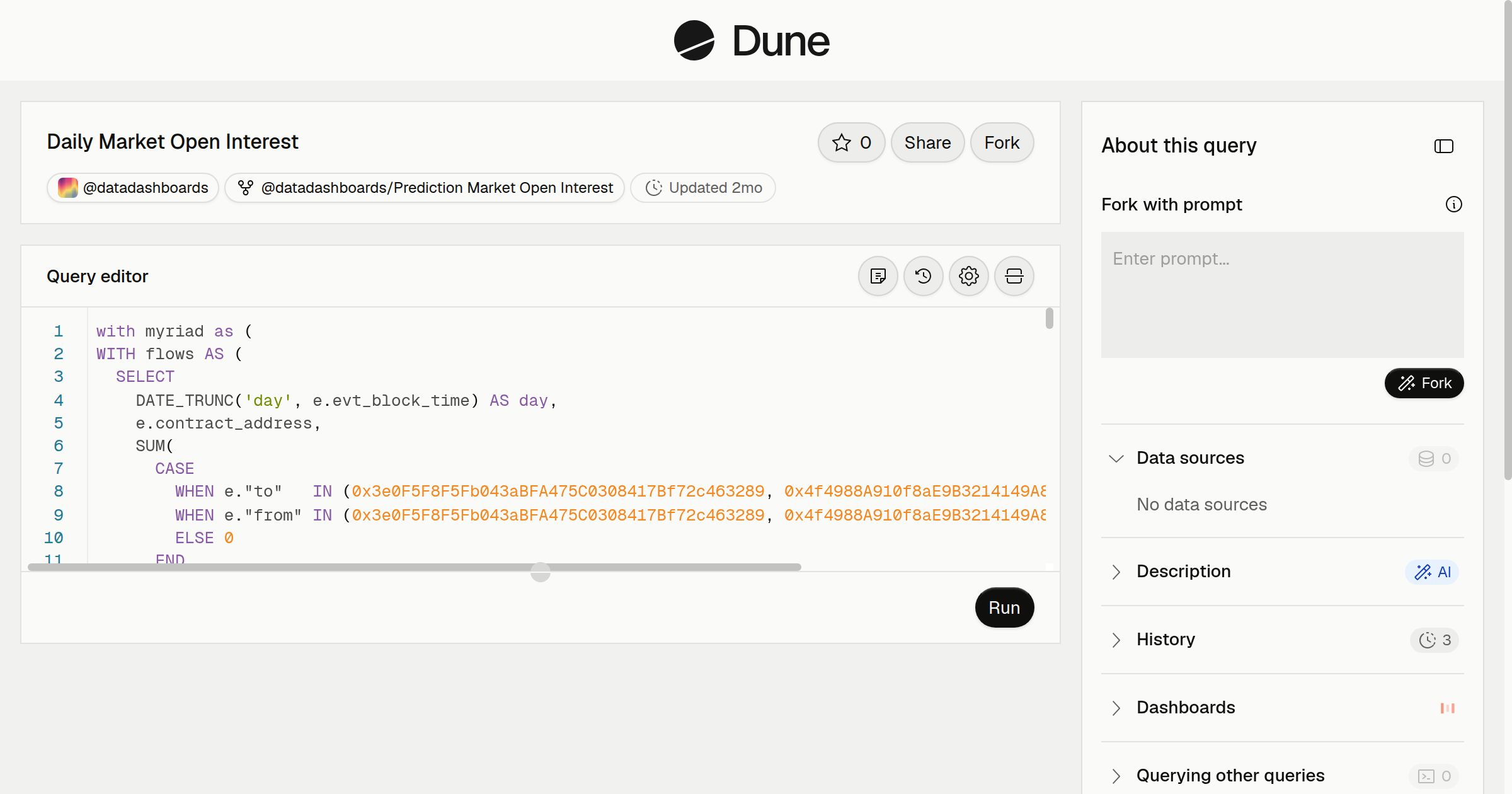1512x794 pixels.
Task: Focus the Enter prompt text field
Action: pos(1283,295)
